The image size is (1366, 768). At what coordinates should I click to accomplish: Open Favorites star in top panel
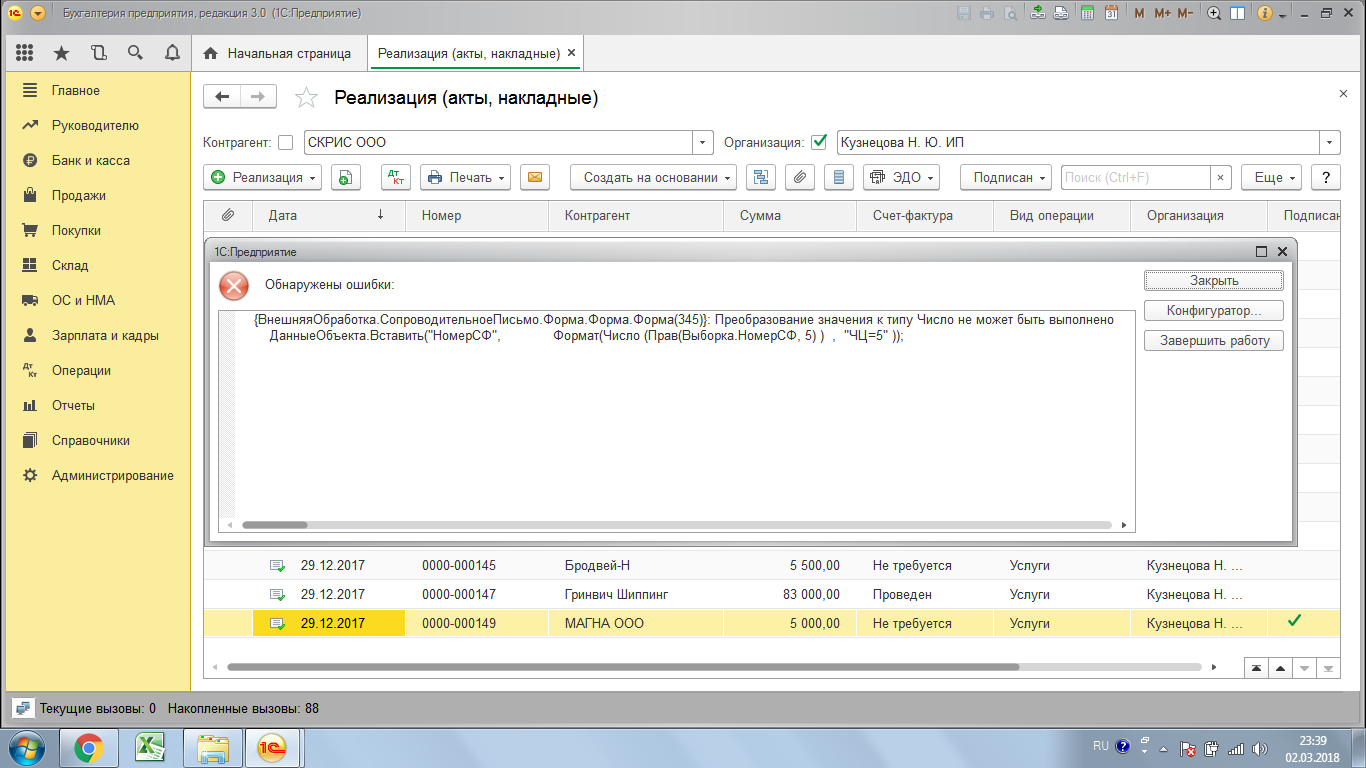pos(61,53)
